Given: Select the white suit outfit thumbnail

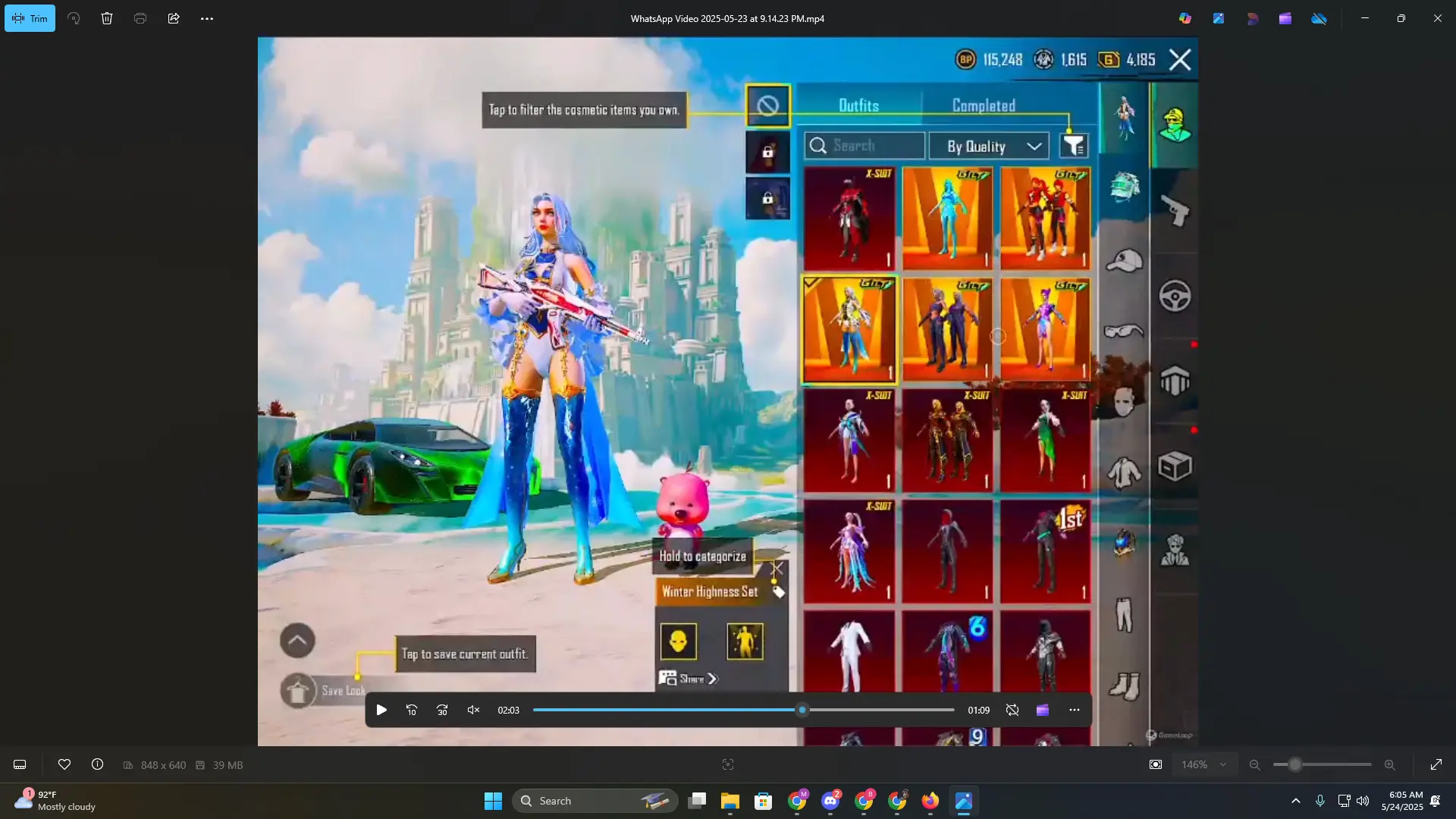Looking at the screenshot, I should point(849,651).
